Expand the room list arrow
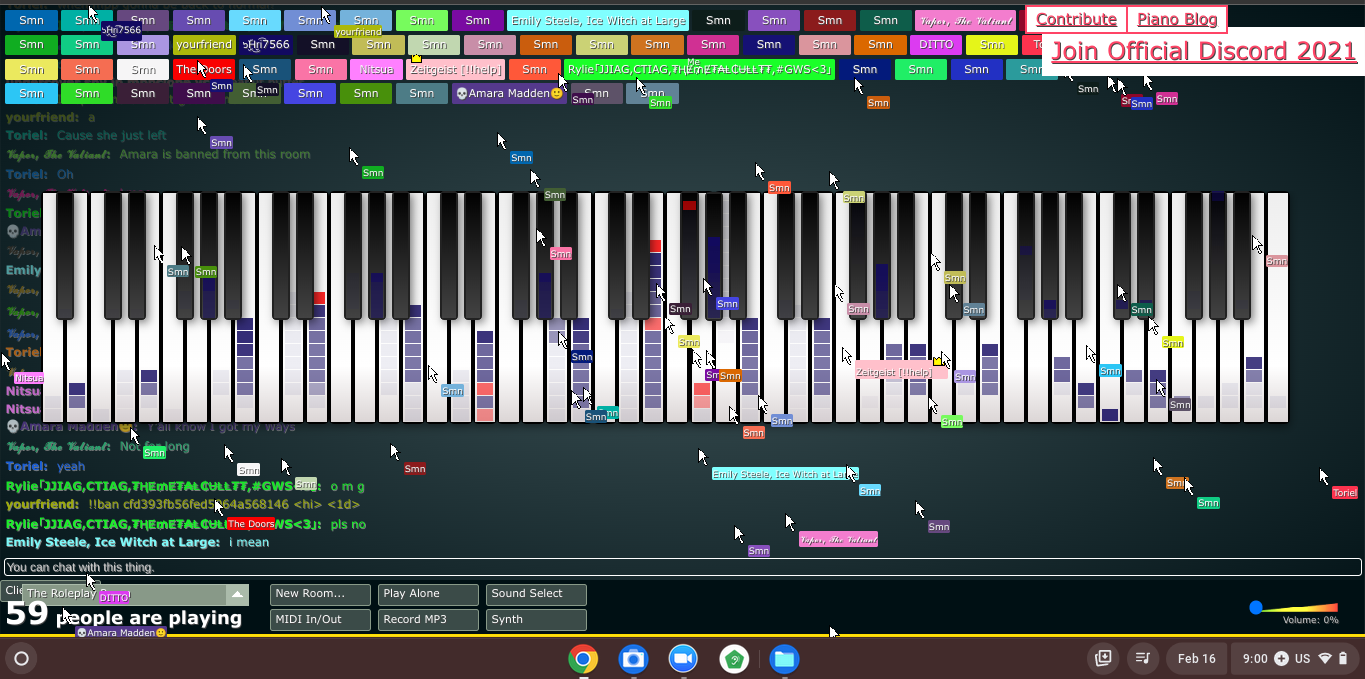This screenshot has width=1365, height=679. pos(237,594)
